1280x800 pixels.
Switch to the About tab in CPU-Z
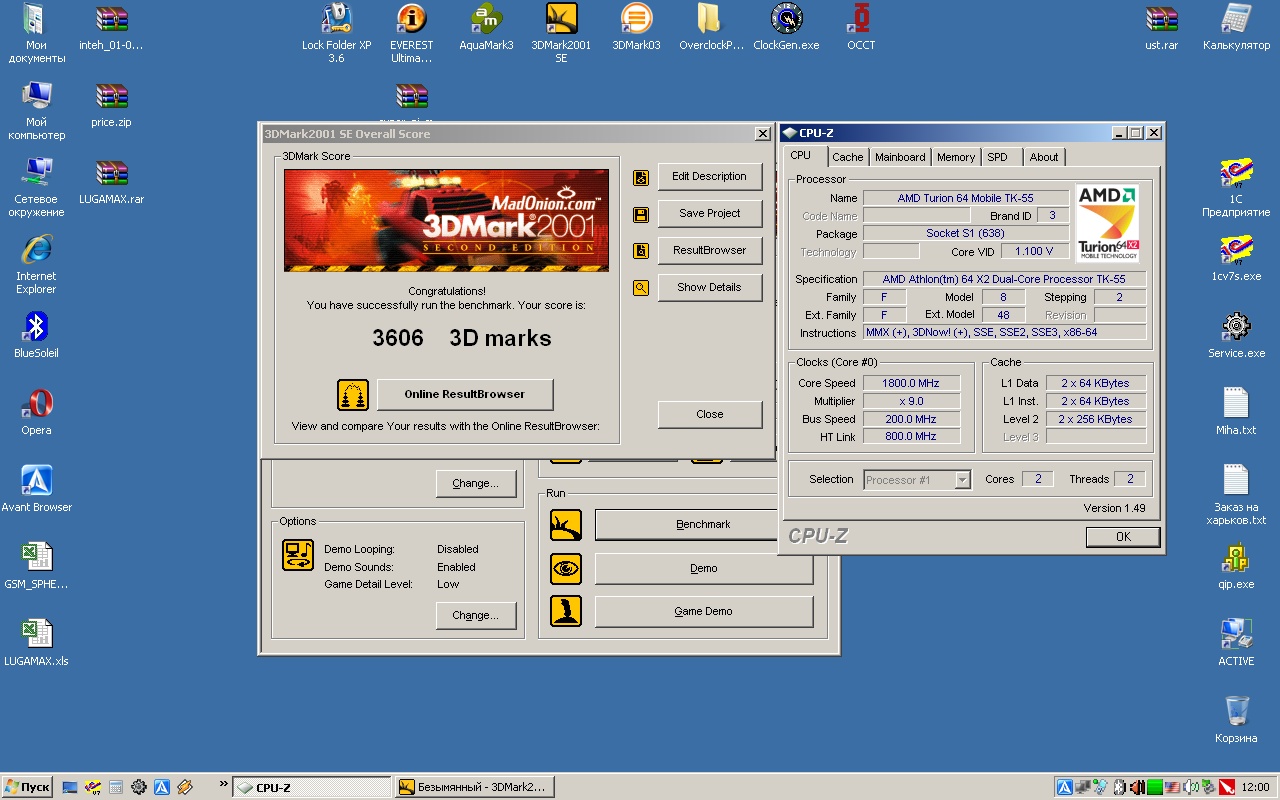(x=1044, y=157)
